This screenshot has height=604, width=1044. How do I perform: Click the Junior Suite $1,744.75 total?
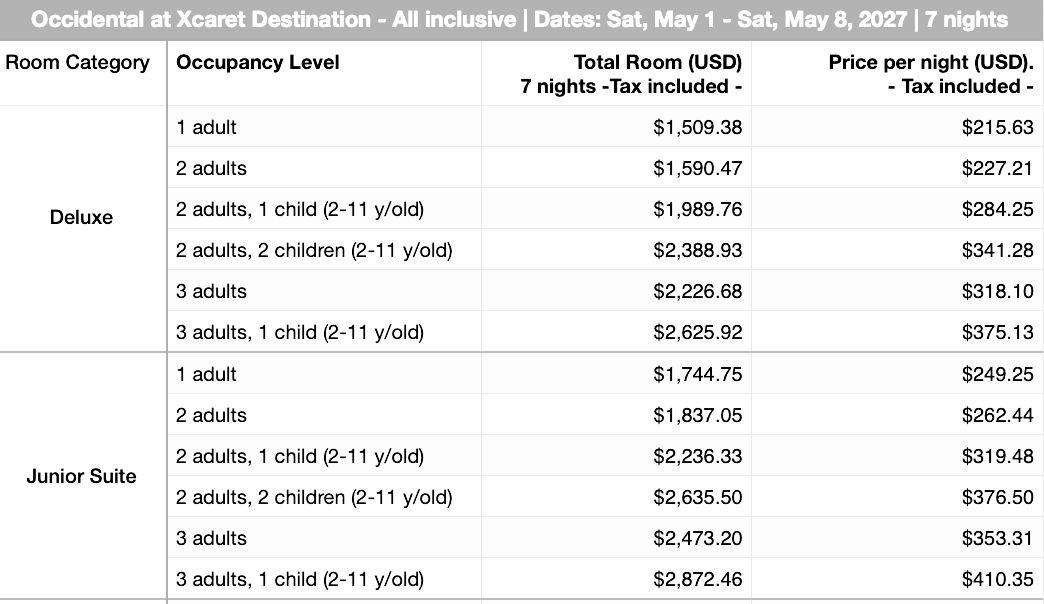[617, 374]
